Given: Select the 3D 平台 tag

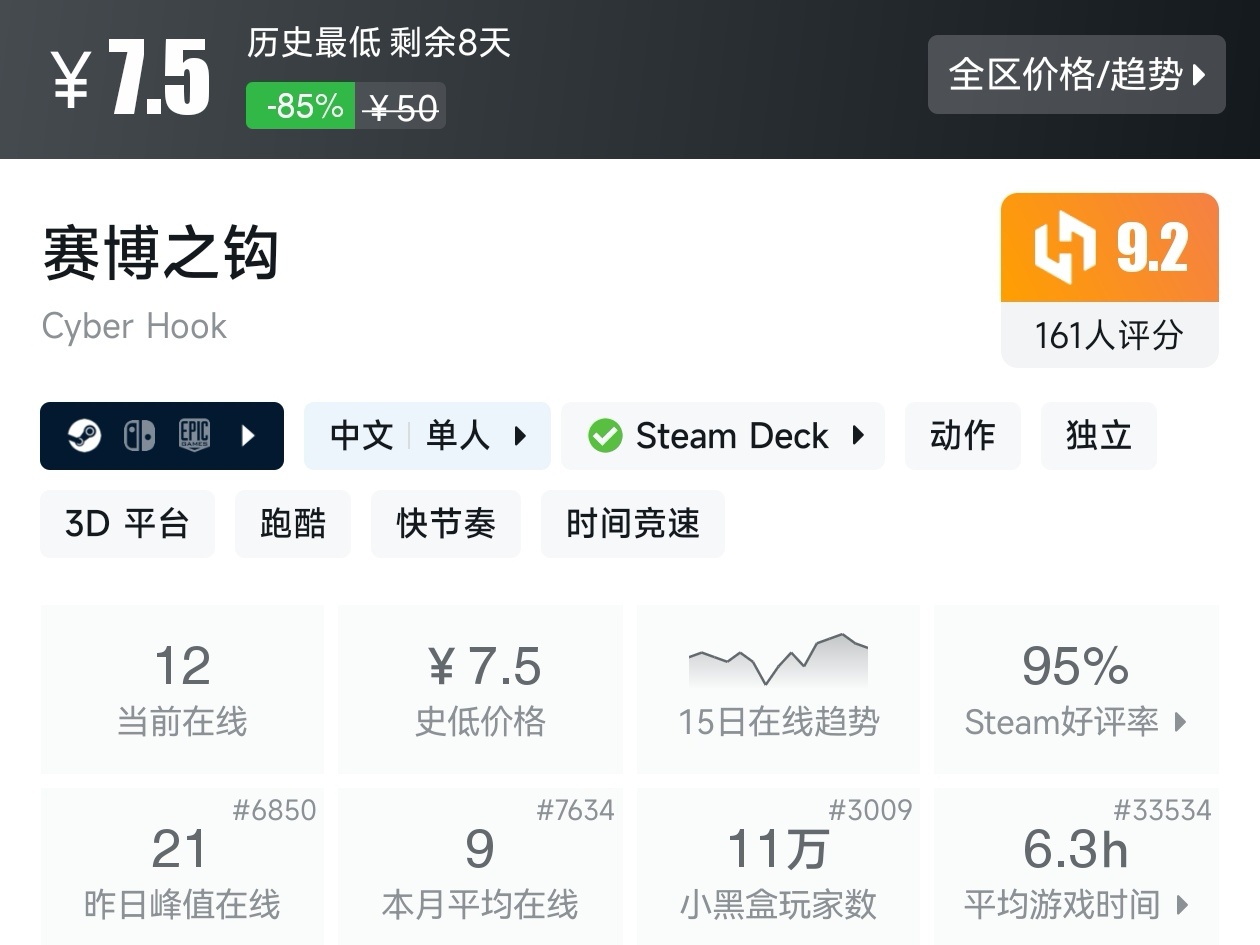Looking at the screenshot, I should [127, 524].
